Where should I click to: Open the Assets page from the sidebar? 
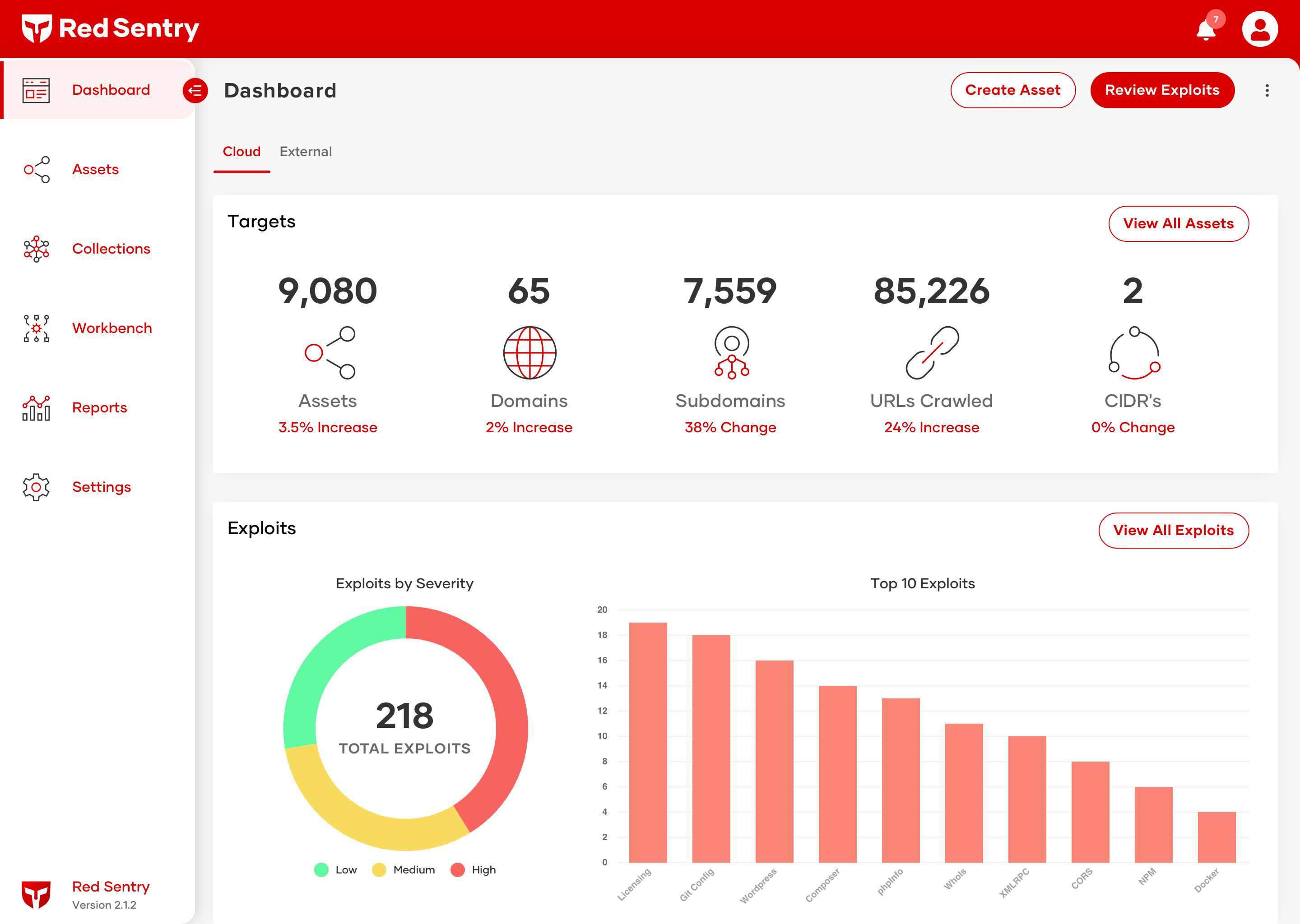95,169
